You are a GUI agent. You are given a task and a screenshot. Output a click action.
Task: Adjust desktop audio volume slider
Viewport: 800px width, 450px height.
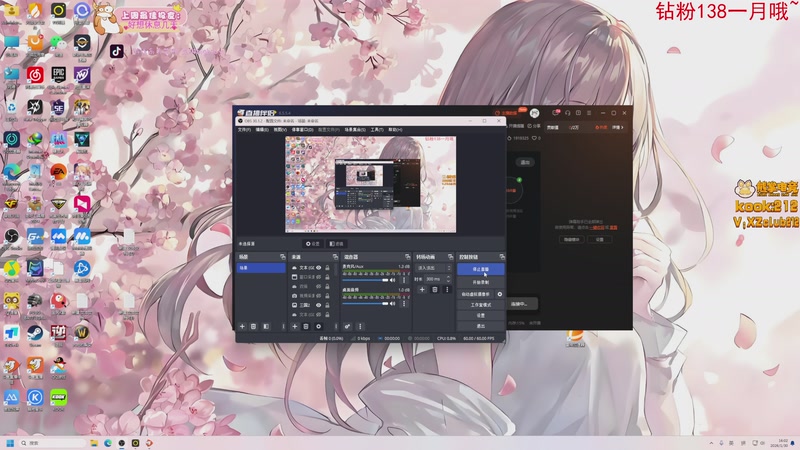click(x=365, y=304)
